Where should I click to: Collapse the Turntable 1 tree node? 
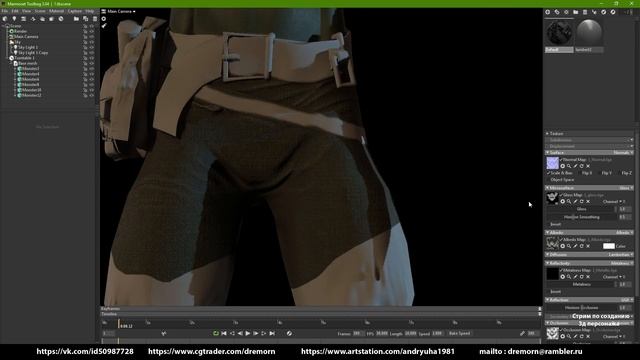[x=8, y=58]
